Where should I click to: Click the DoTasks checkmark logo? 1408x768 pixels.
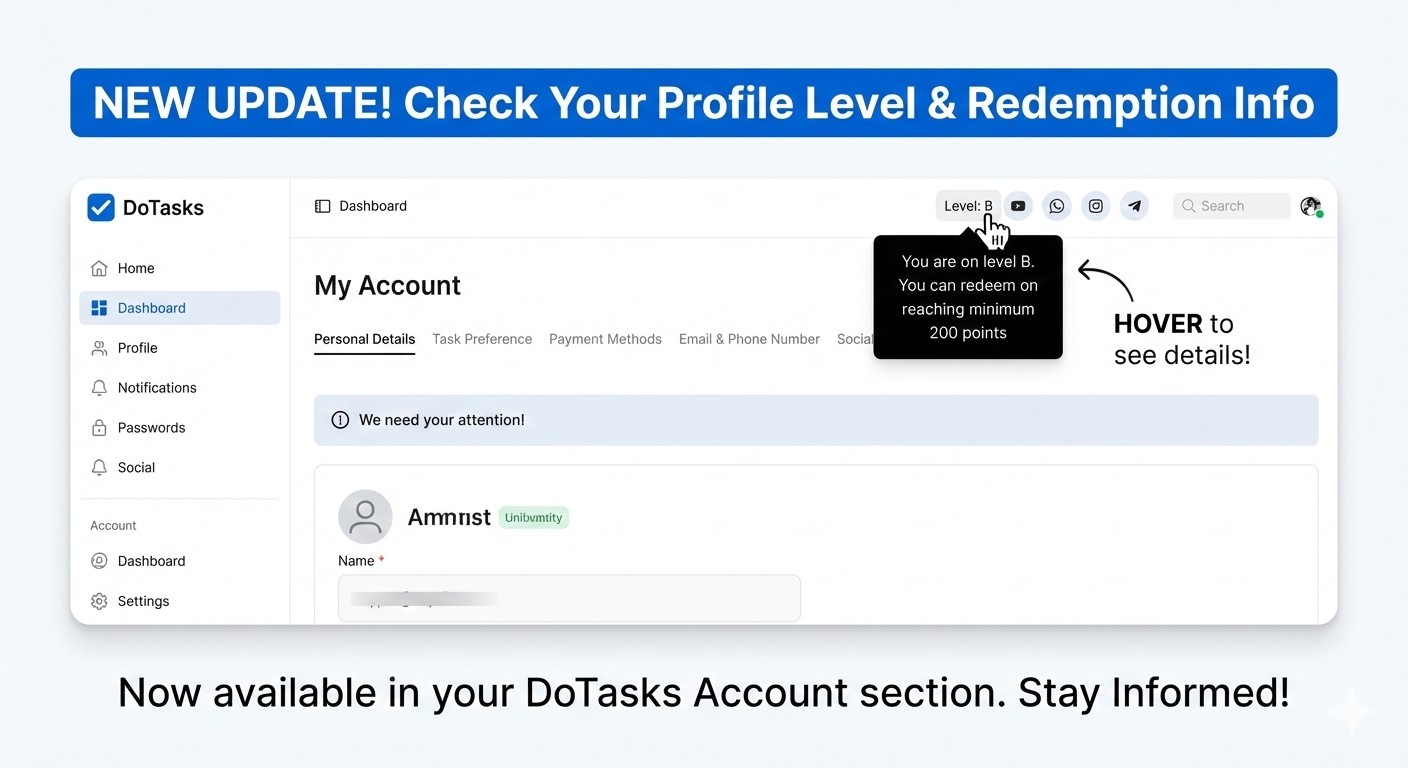click(101, 207)
